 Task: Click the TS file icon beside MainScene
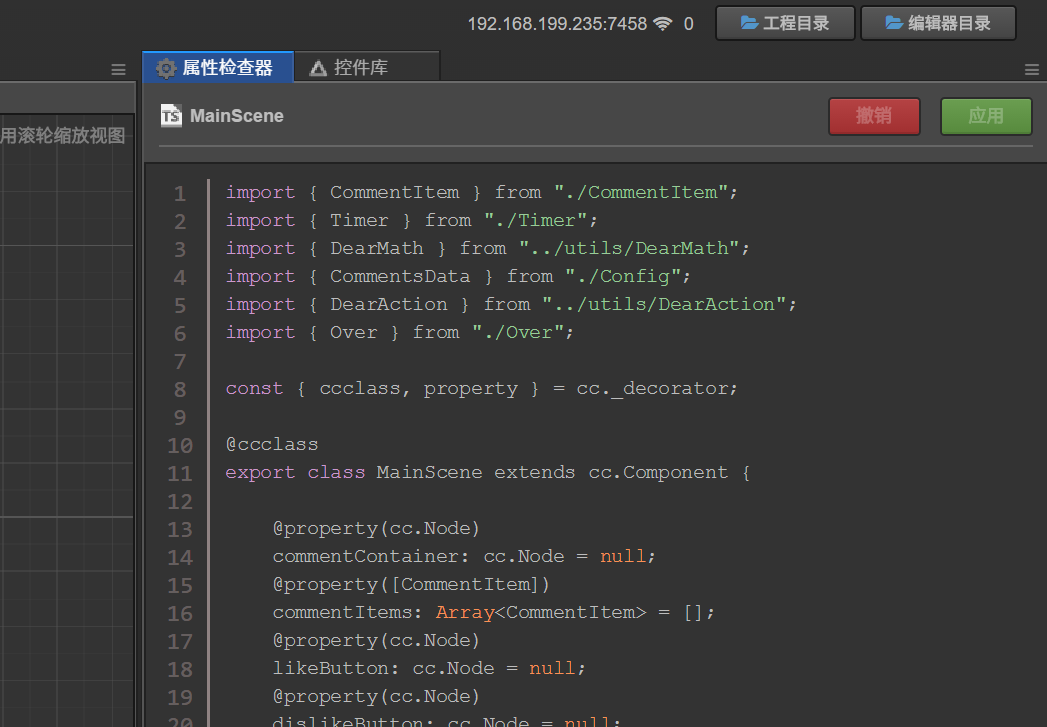[171, 115]
